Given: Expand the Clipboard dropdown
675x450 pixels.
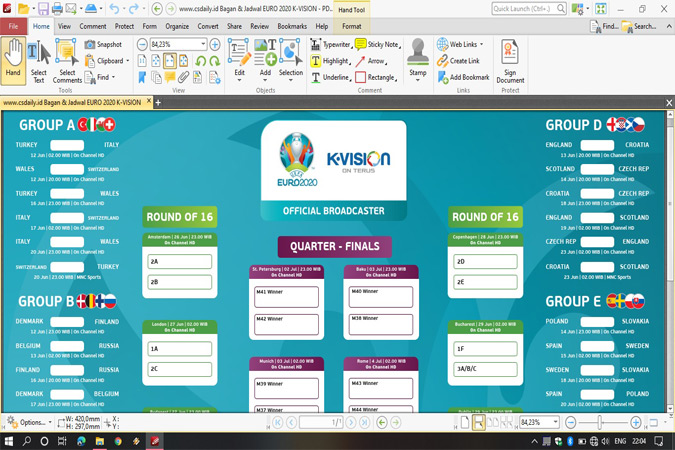Looking at the screenshot, I should click(127, 61).
